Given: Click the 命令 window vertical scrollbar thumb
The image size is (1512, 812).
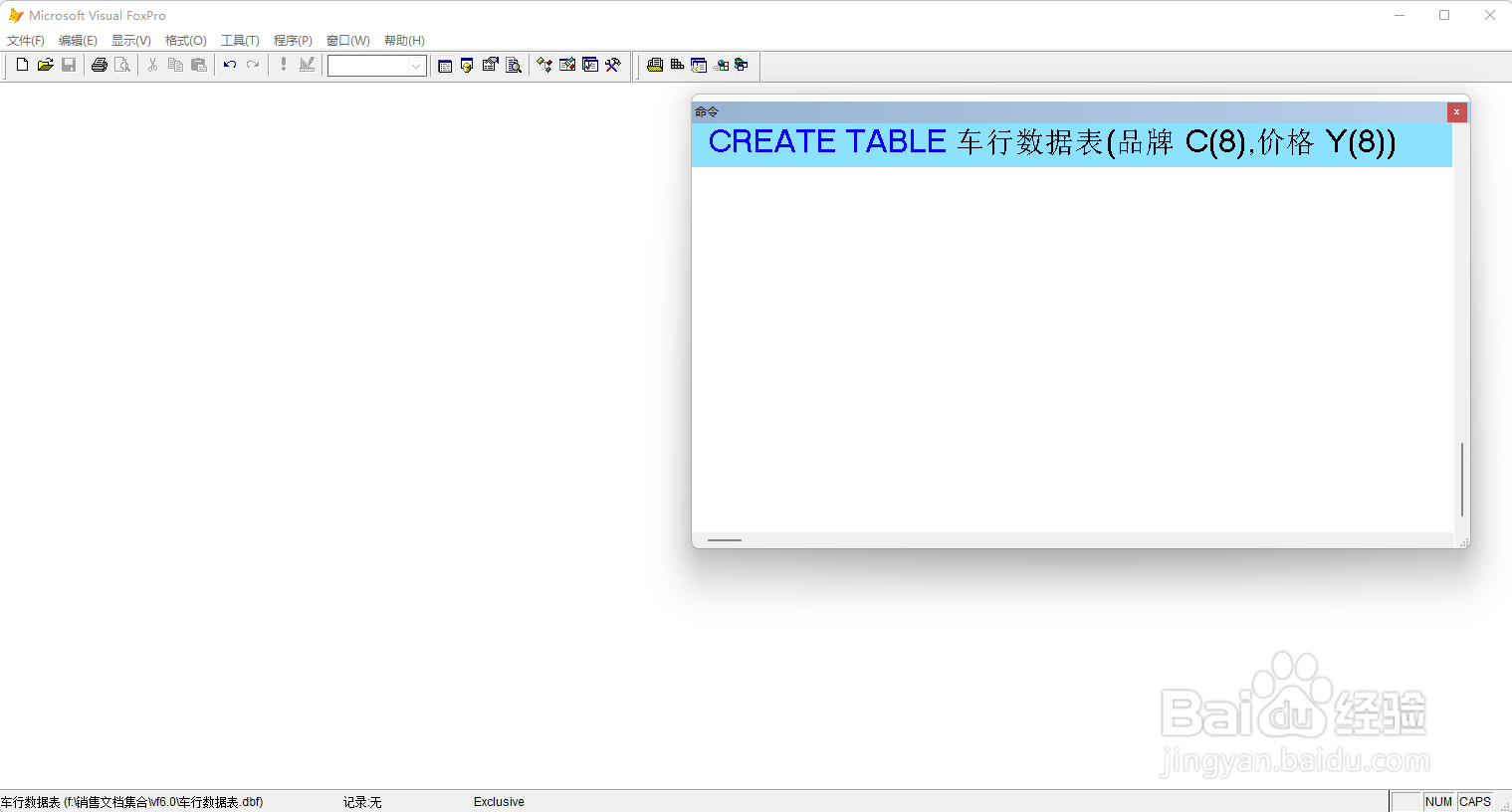Looking at the screenshot, I should 1461,480.
